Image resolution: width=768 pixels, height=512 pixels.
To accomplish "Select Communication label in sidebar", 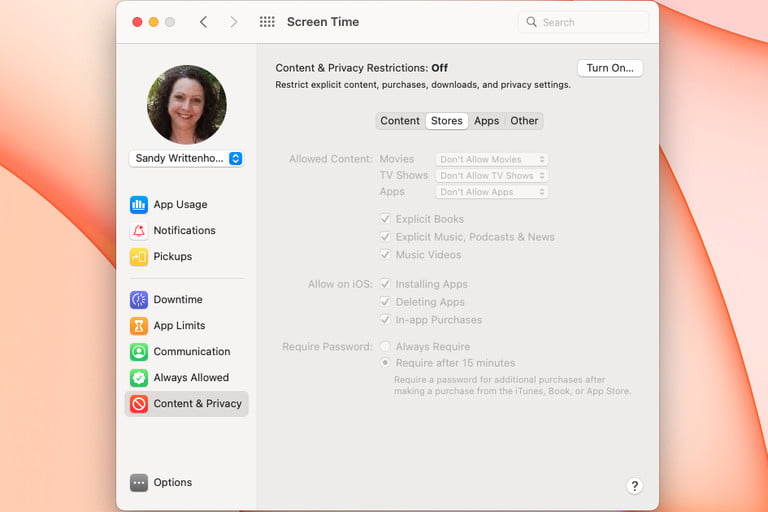I will coord(192,351).
